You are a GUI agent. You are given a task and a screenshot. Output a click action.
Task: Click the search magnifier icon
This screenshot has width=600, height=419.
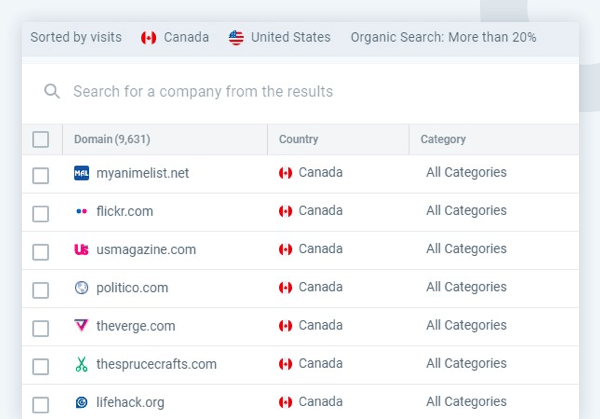[x=52, y=92]
